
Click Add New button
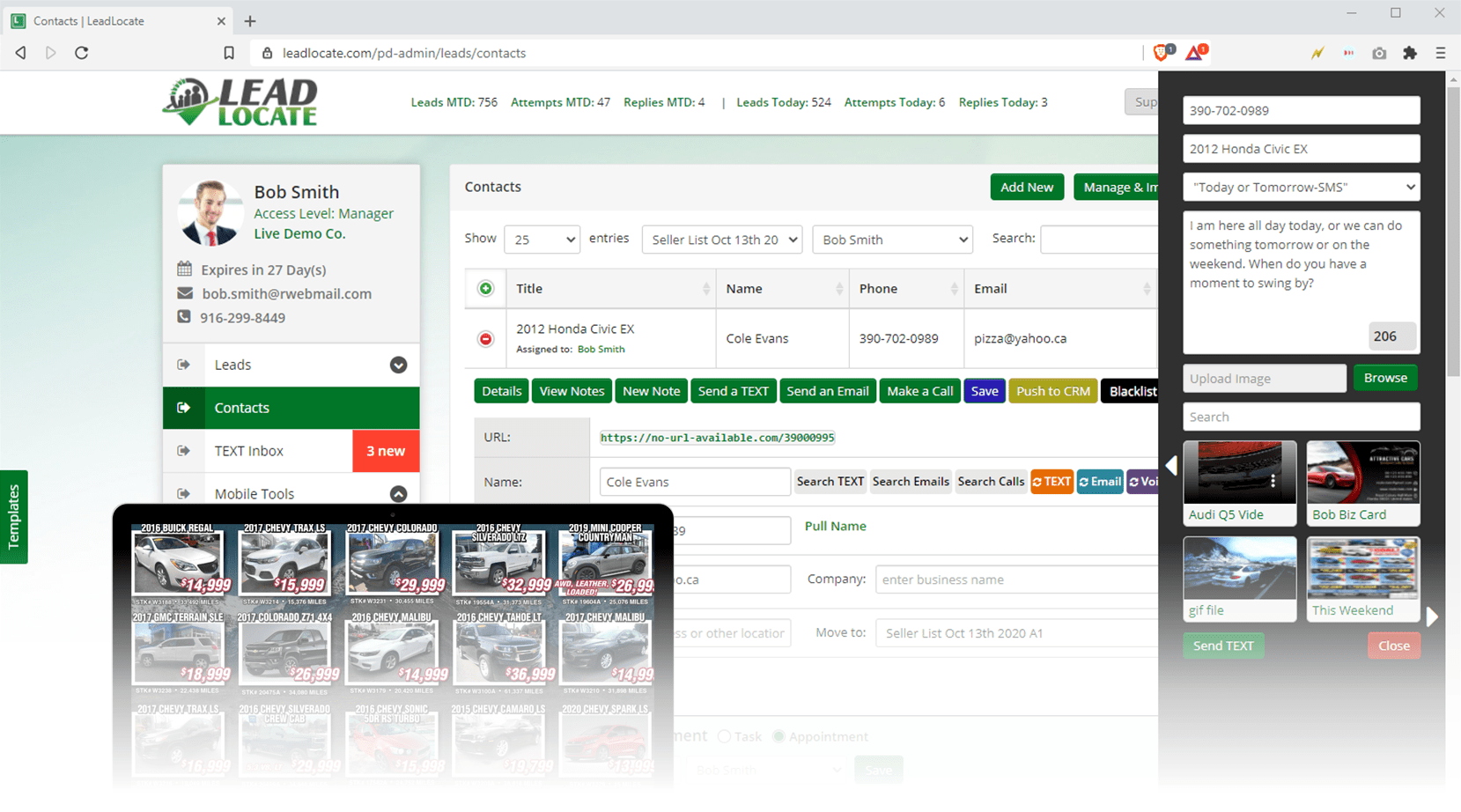point(1027,187)
